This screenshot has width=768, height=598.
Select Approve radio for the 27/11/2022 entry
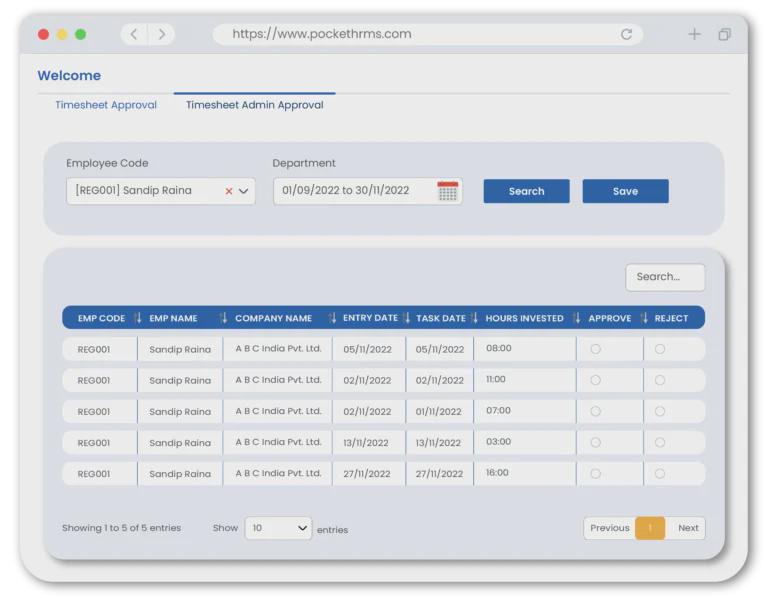596,473
